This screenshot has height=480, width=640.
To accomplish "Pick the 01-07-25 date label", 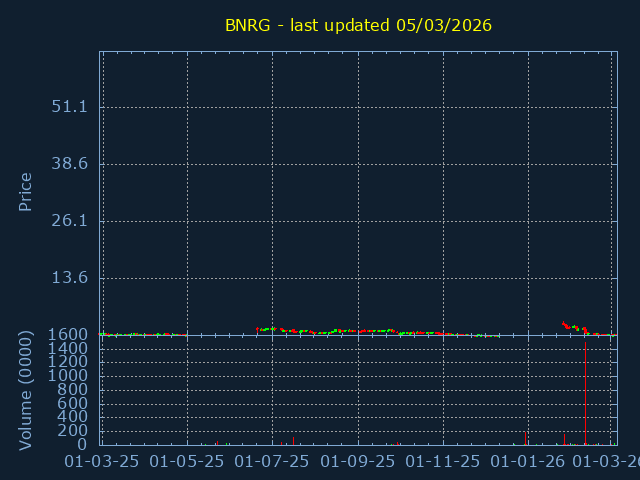I will pyautogui.click(x=272, y=462).
